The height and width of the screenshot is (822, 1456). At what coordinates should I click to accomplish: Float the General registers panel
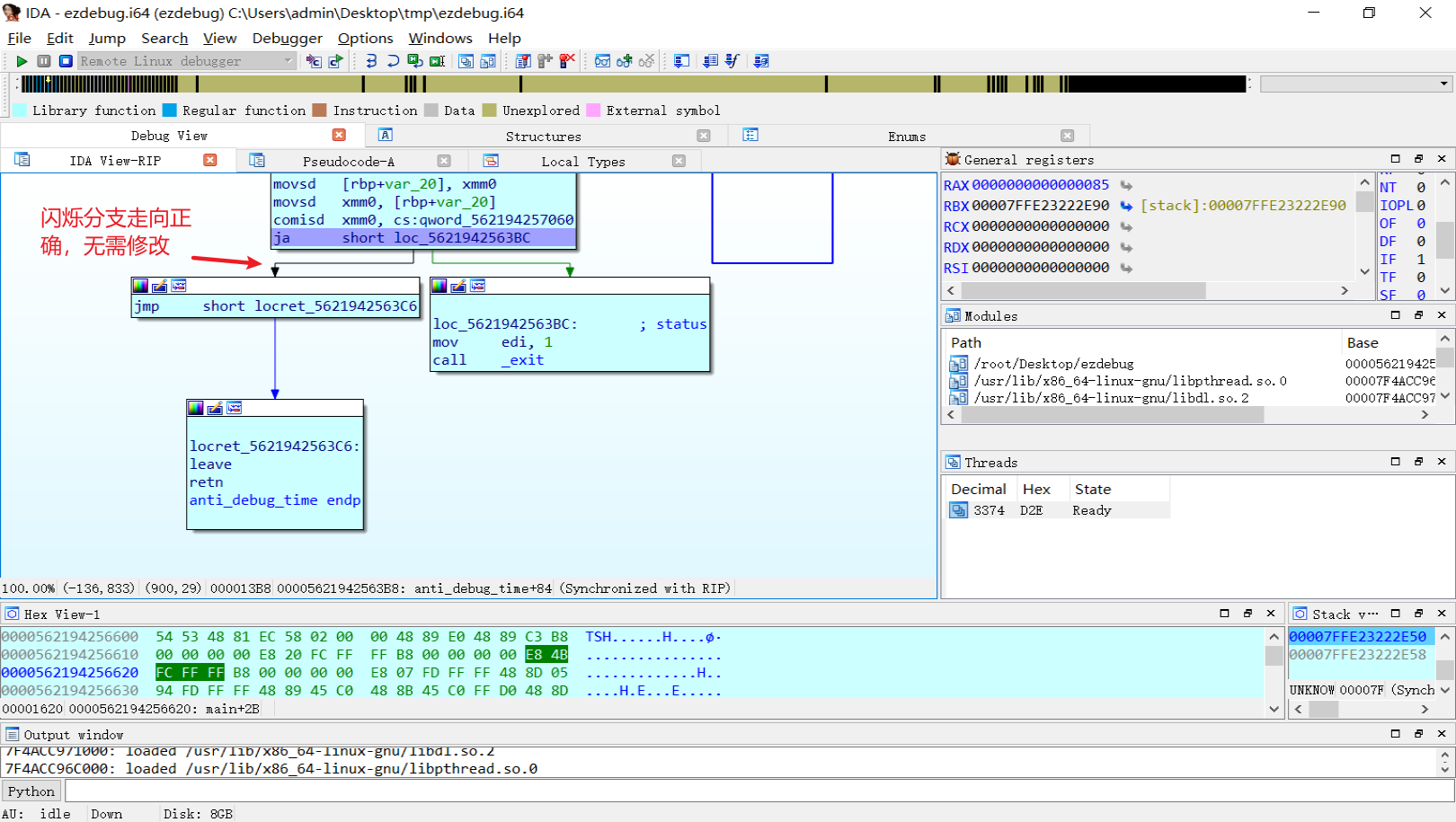click(x=1418, y=159)
